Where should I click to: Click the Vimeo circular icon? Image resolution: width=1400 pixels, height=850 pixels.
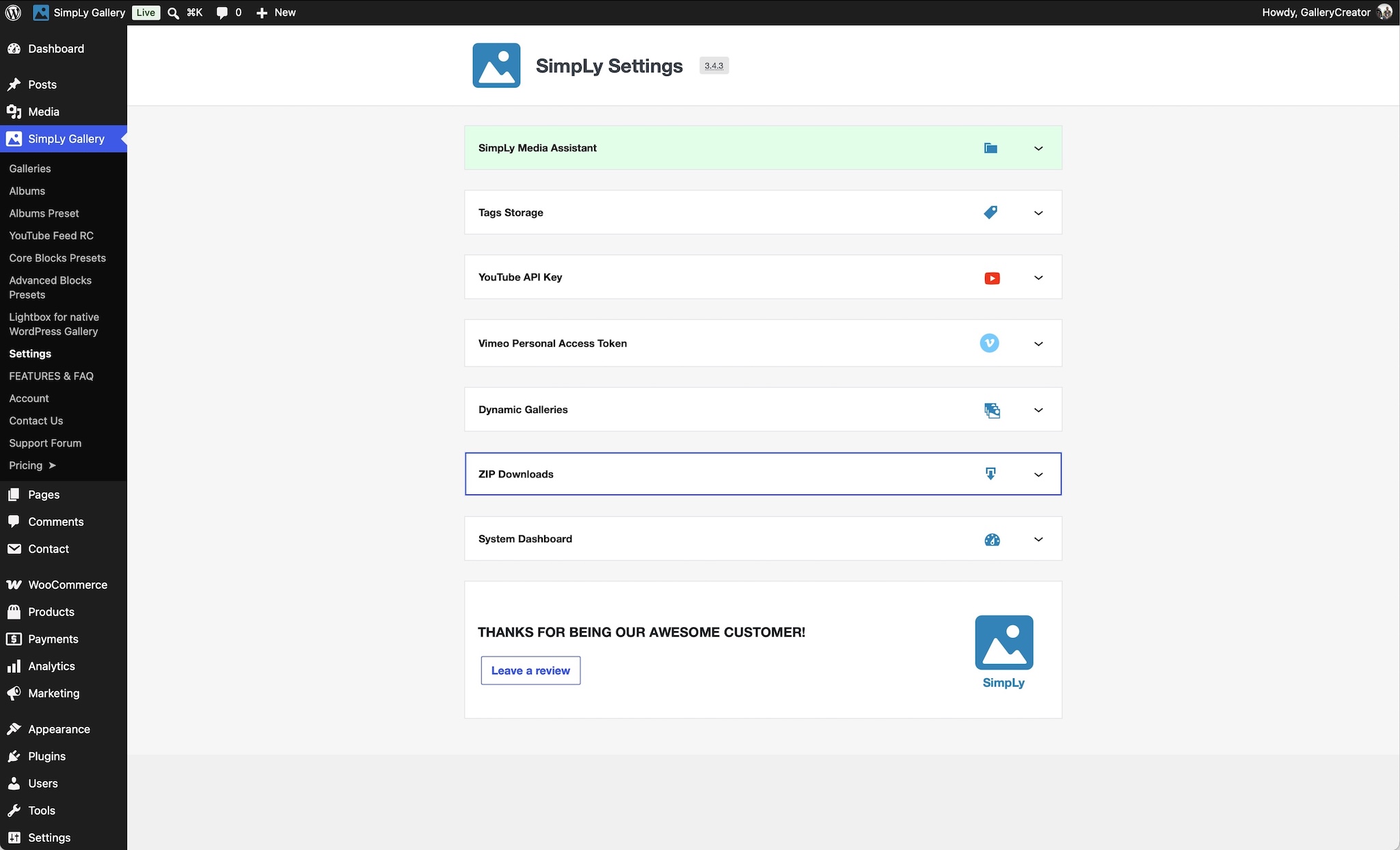click(x=989, y=343)
